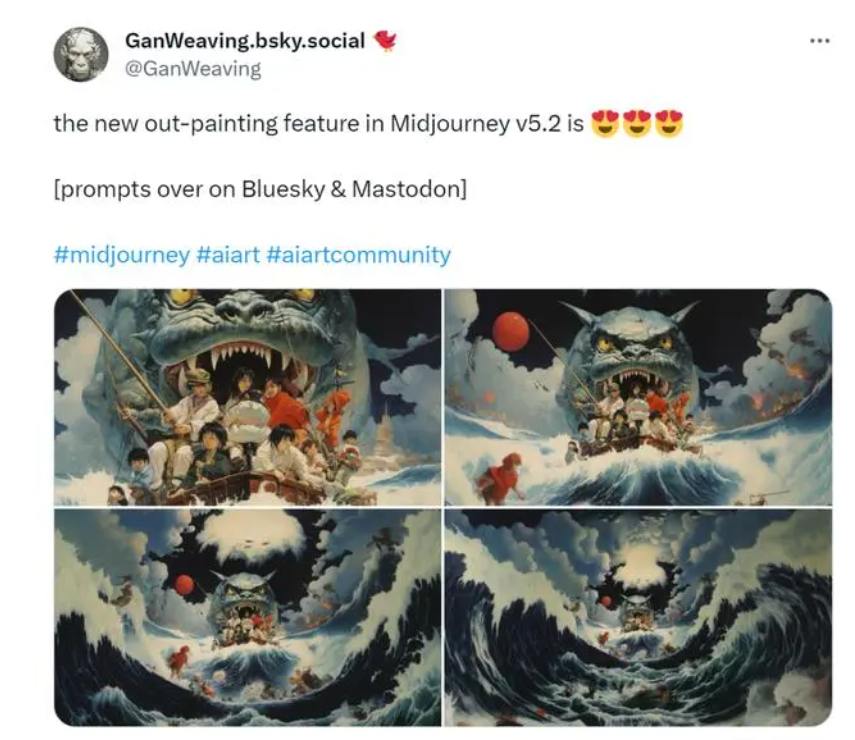Open the #aiart hashtag
Image resolution: width=855 pixels, height=740 pixels.
(x=227, y=255)
